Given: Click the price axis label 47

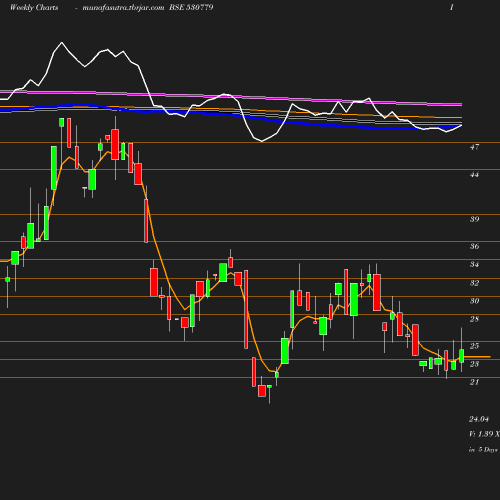Looking at the screenshot, I should tap(474, 147).
